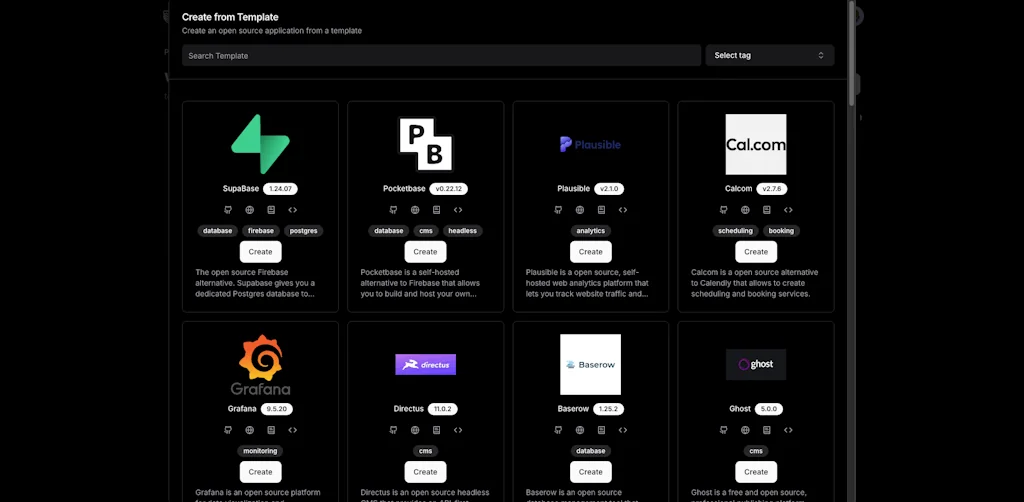Open Grafana documentation book icon
1024x502 pixels.
click(271, 430)
